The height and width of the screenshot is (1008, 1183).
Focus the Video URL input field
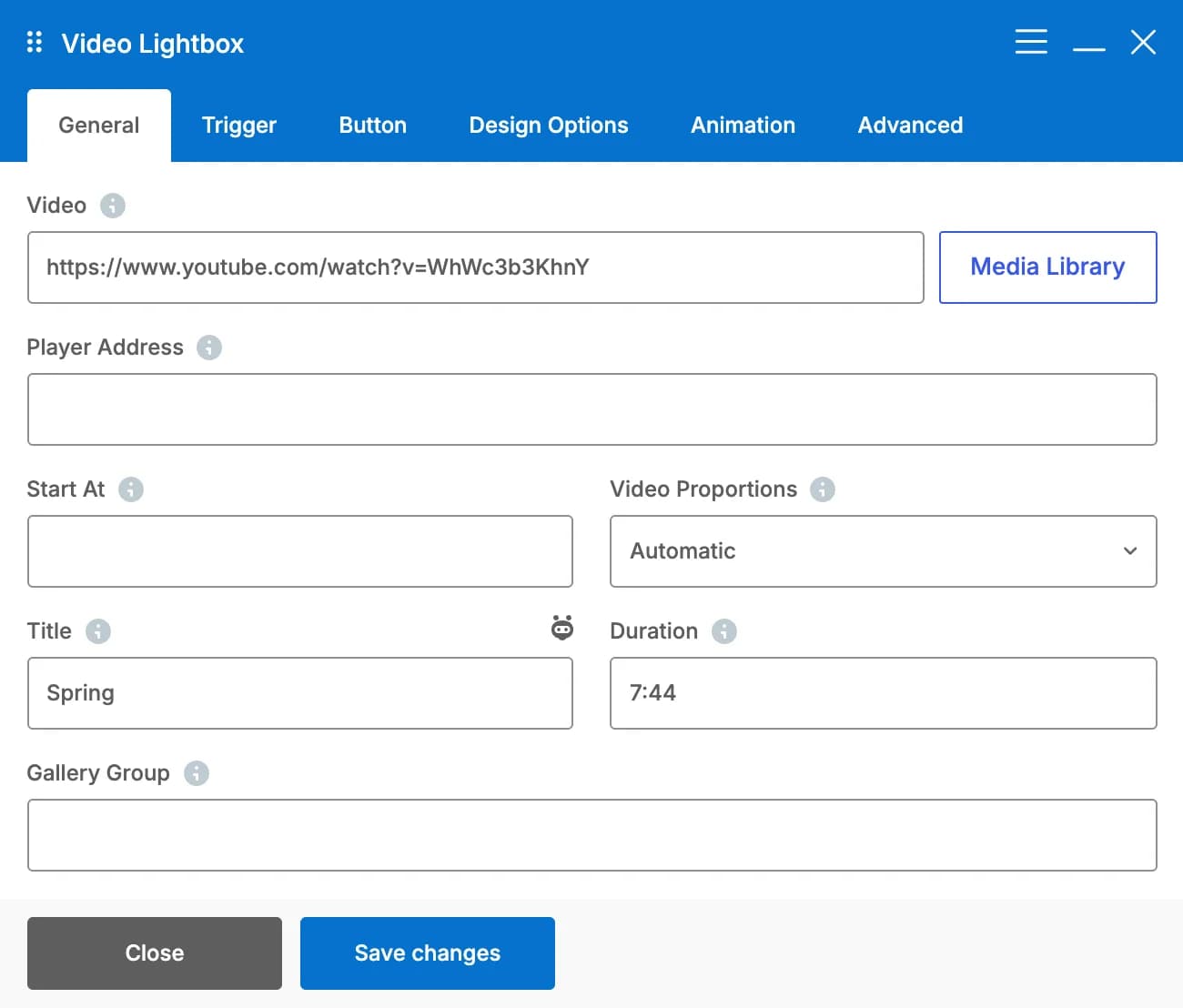tap(476, 267)
